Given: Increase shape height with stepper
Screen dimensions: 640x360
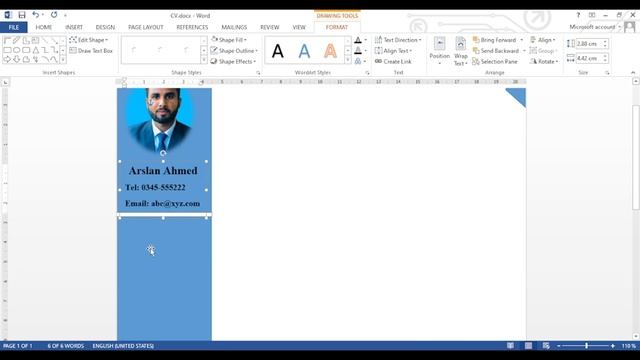Looking at the screenshot, I should pos(605,41).
